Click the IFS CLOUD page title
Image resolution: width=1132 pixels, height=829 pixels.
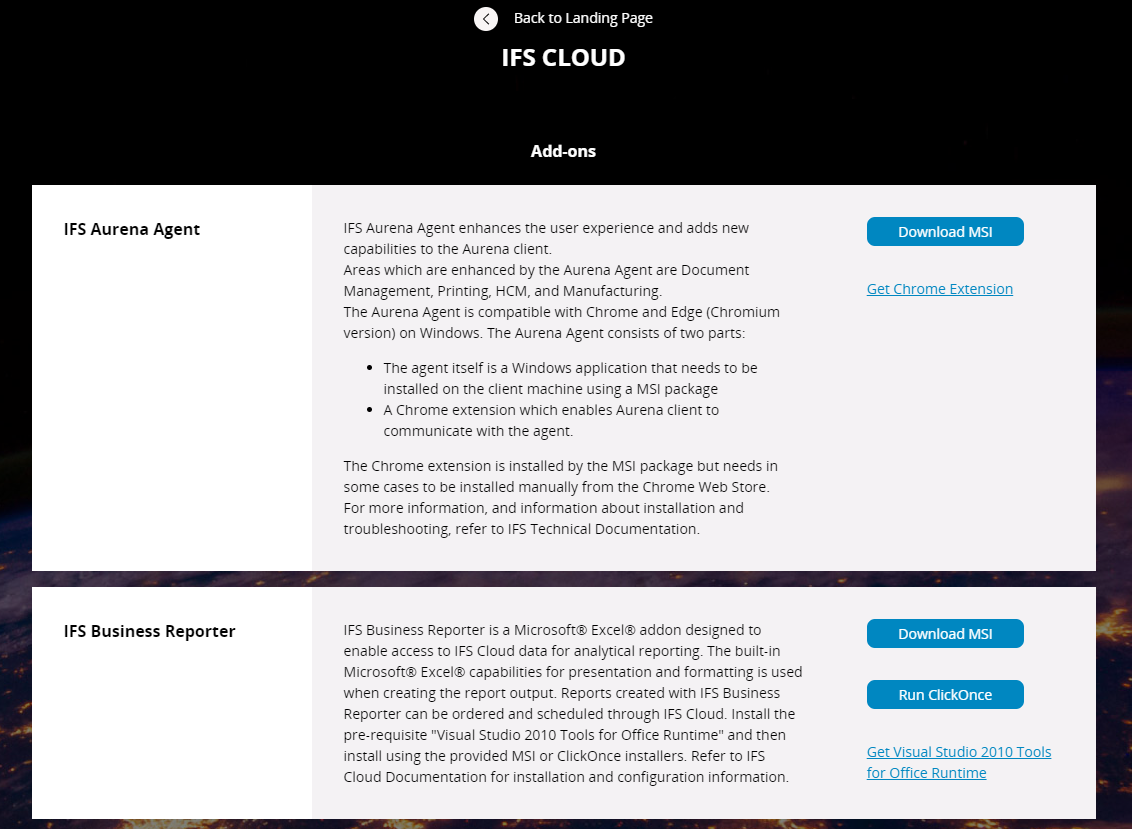pyautogui.click(x=563, y=57)
